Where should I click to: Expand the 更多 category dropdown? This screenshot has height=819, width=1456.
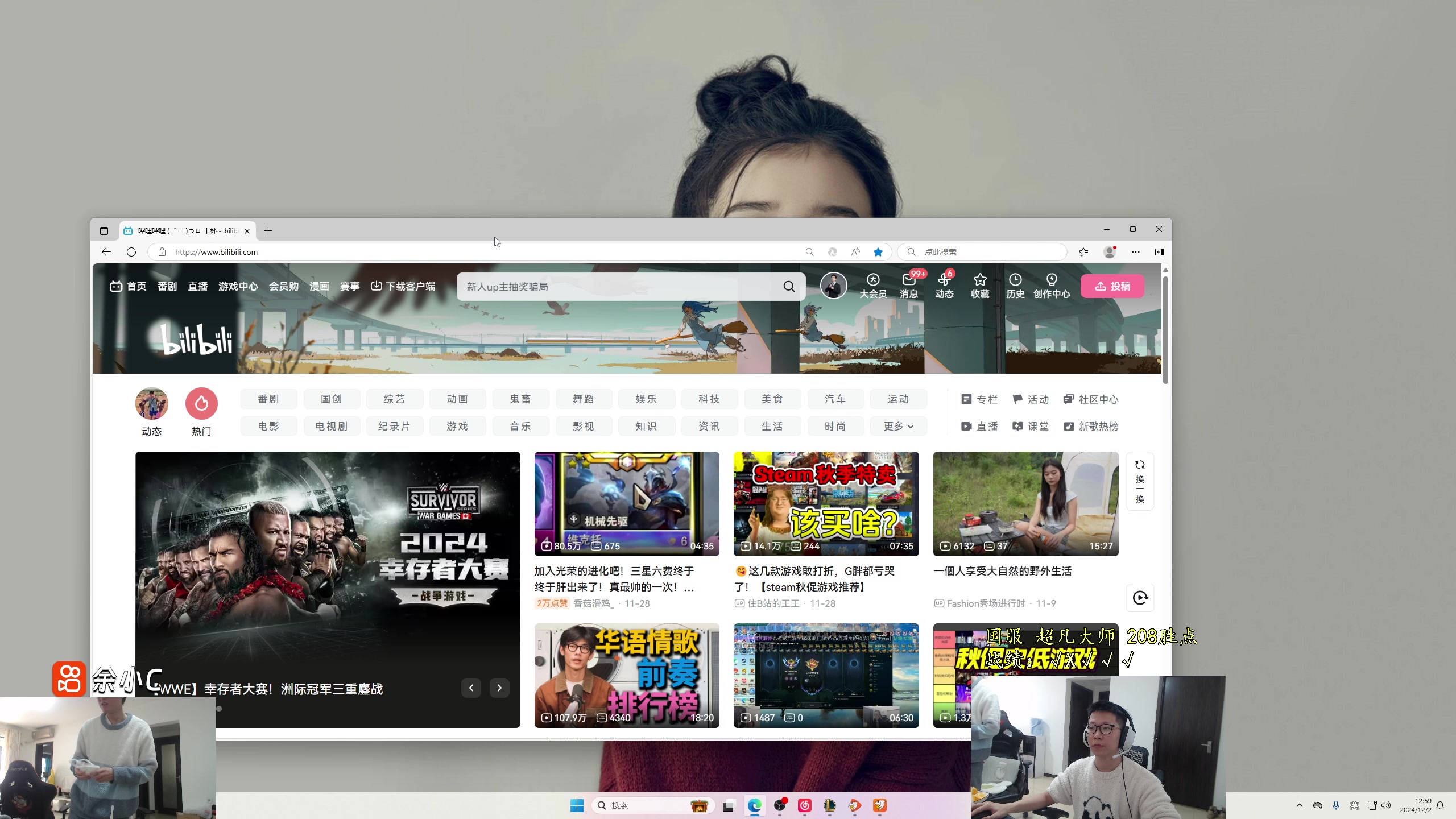898,426
